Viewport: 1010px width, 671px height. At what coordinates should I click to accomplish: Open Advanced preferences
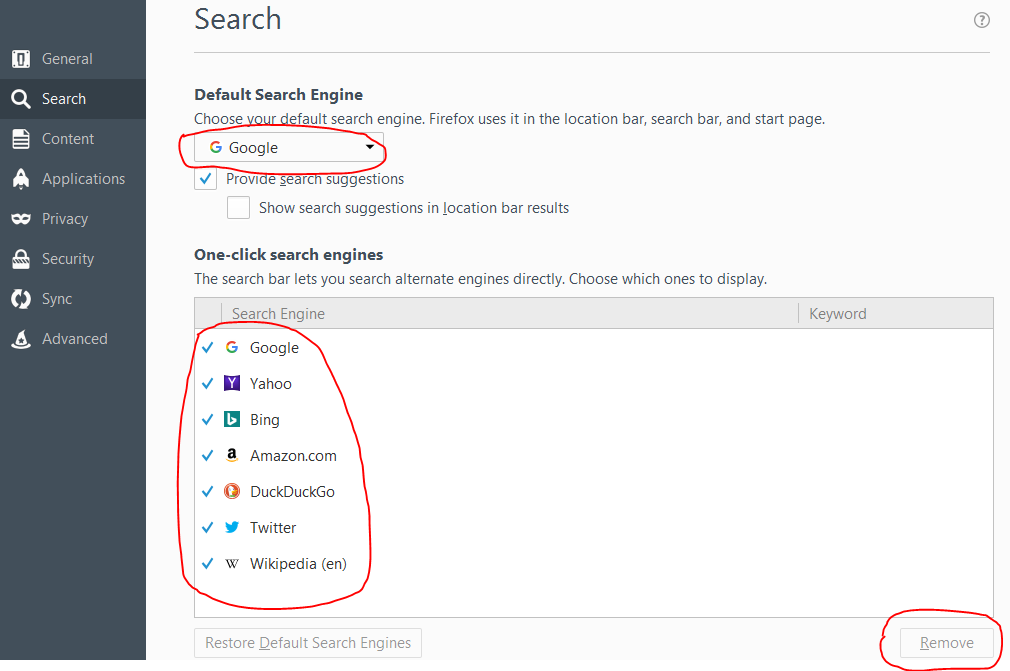click(75, 338)
